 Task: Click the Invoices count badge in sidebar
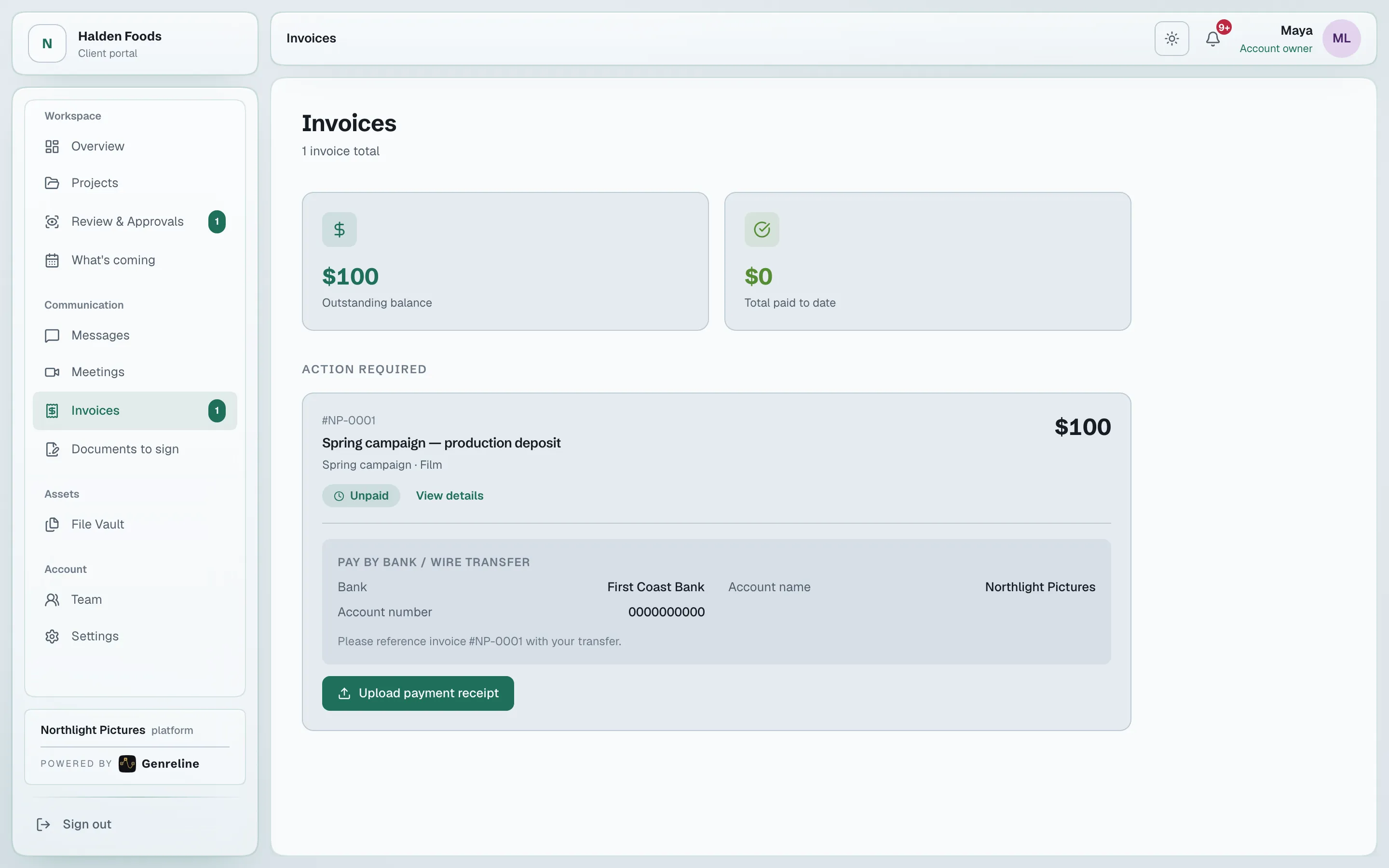(217, 410)
